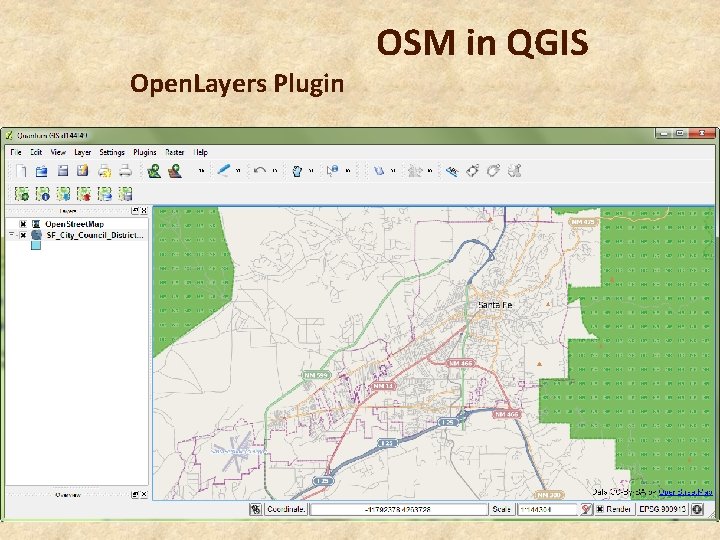Open dropdown arrow next to Identify tool
The height and width of the screenshot is (540, 720).
(348, 171)
